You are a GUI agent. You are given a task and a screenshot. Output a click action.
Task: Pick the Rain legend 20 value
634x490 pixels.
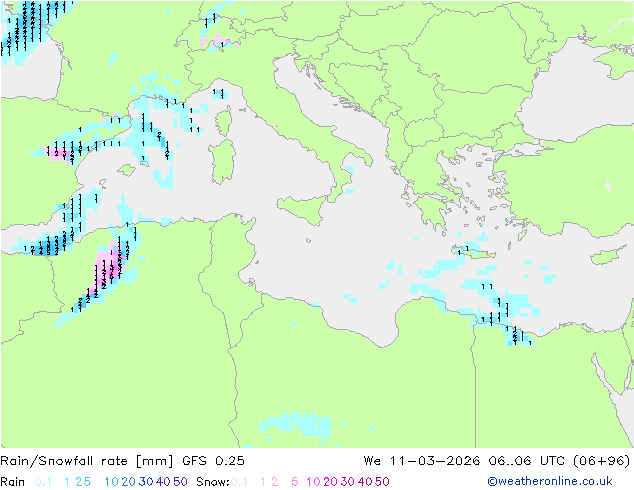[x=128, y=482]
